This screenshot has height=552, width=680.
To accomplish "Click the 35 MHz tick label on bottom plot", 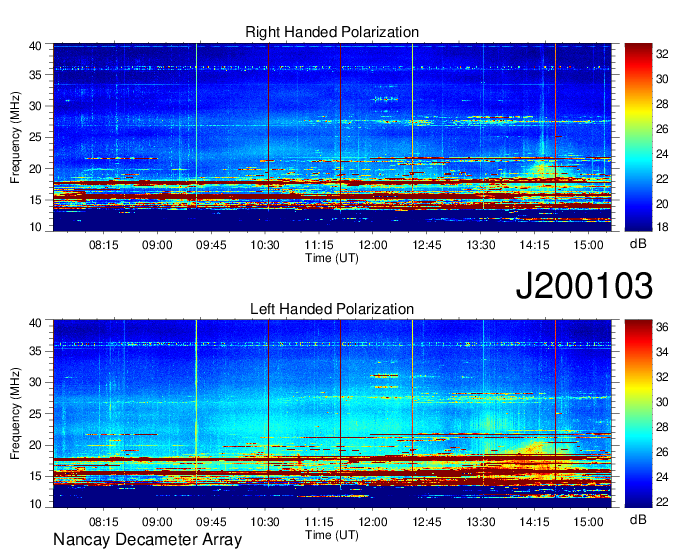I will (x=35, y=351).
